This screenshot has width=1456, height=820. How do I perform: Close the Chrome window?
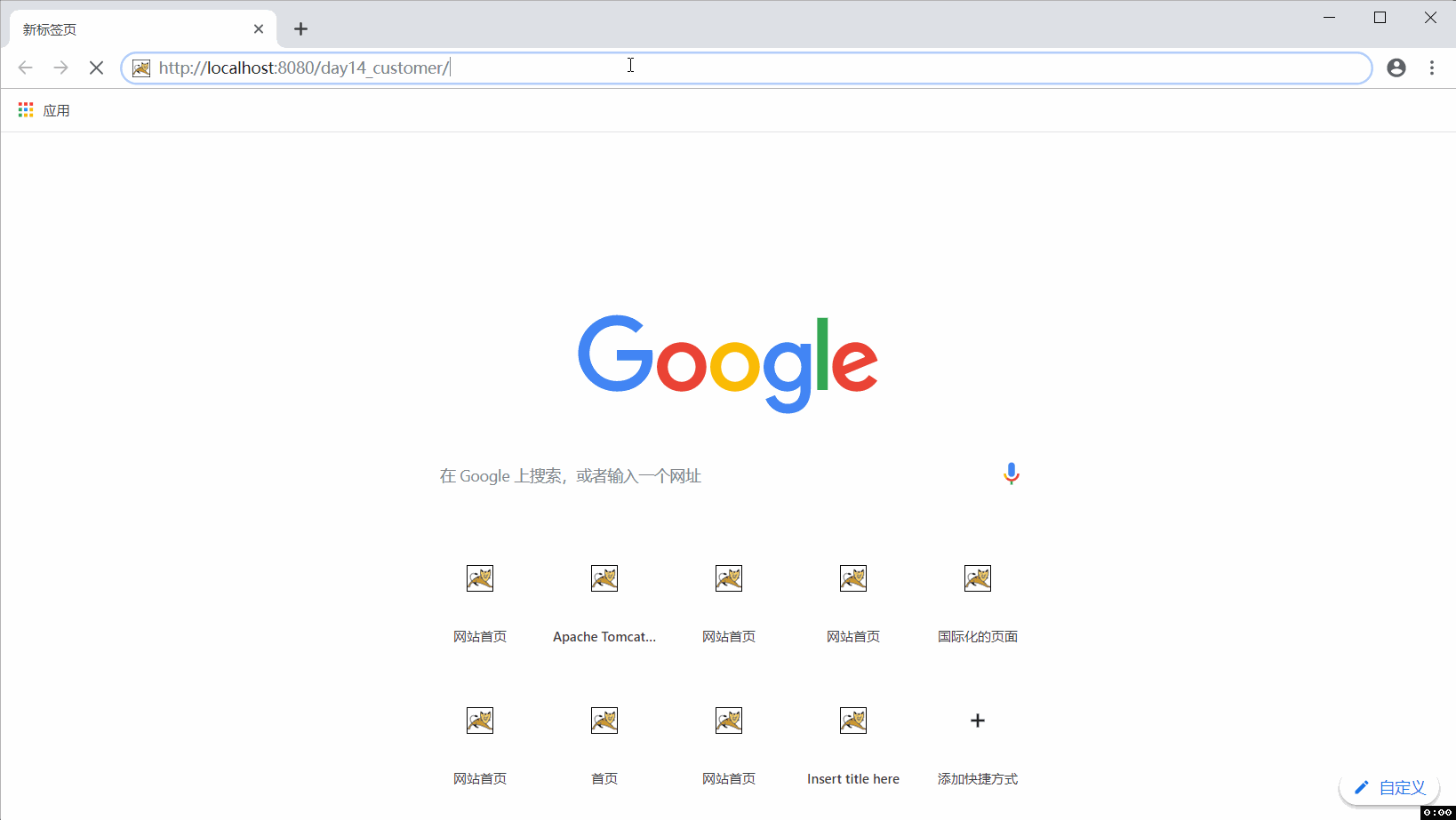pyautogui.click(x=1430, y=18)
